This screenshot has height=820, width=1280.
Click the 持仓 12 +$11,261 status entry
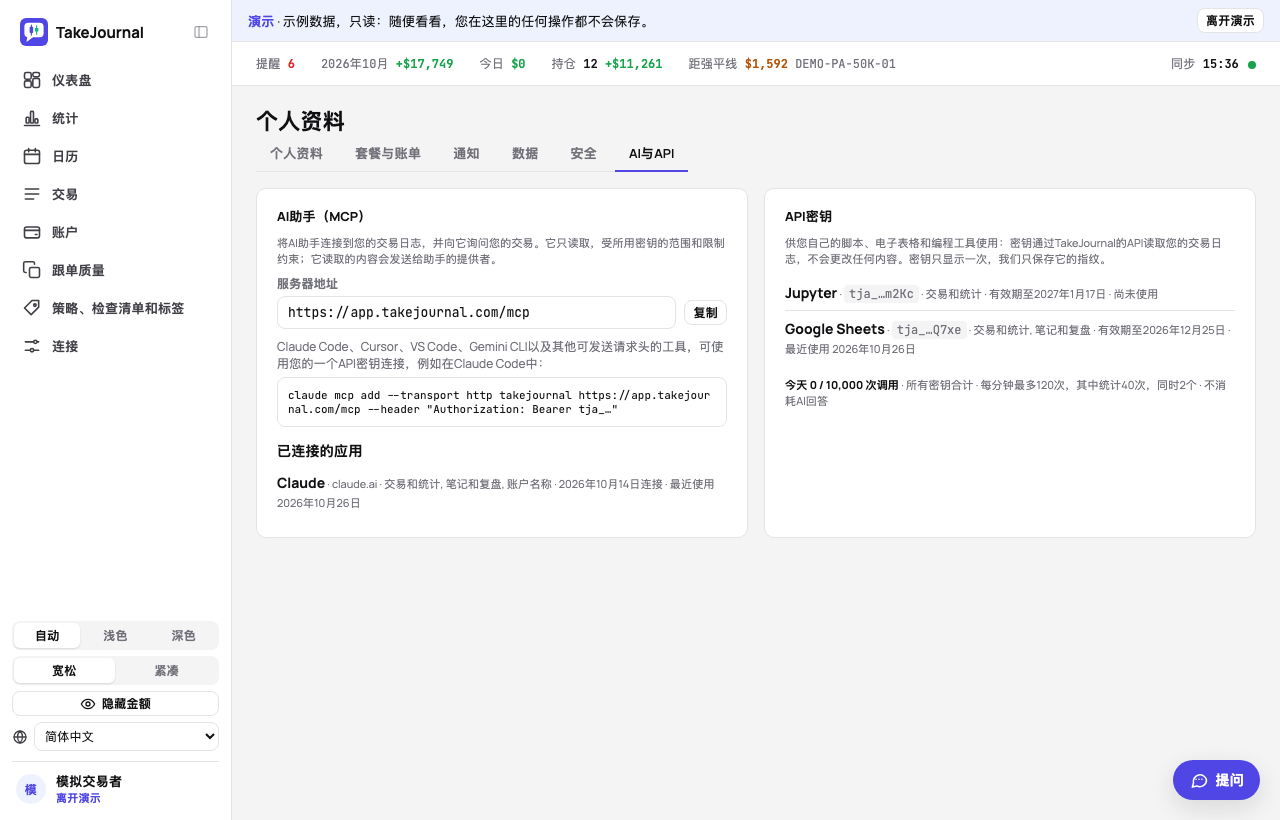607,64
